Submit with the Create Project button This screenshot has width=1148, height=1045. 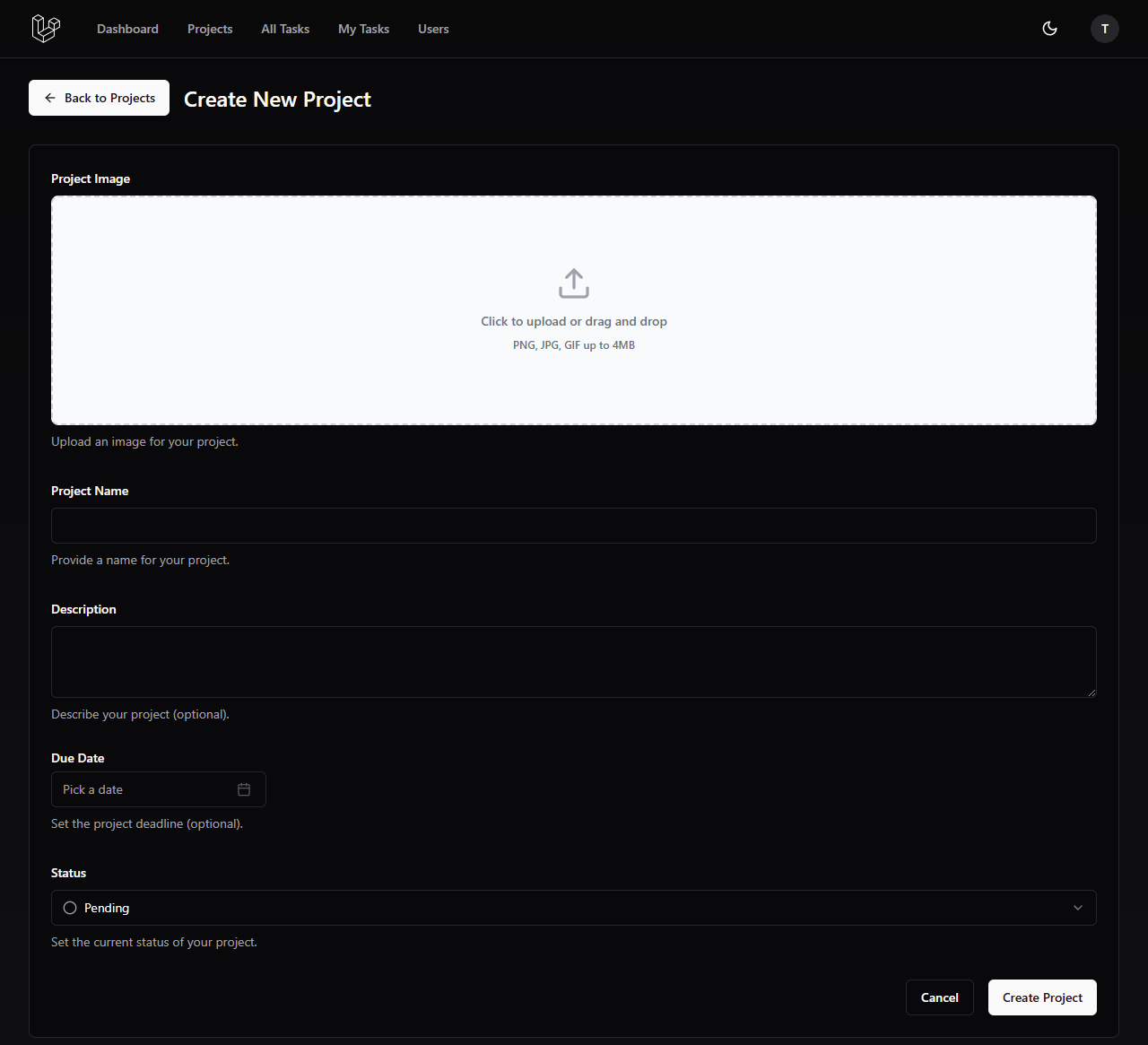coord(1042,997)
